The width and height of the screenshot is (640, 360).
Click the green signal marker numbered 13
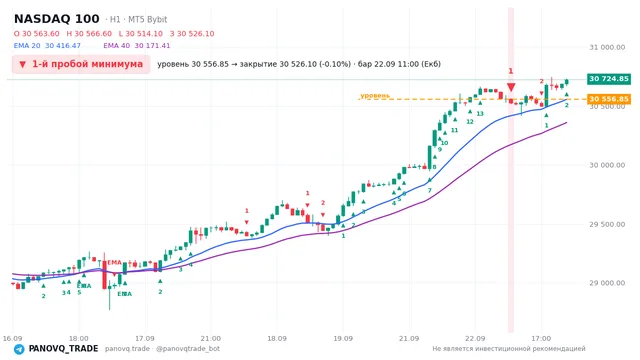pos(480,114)
